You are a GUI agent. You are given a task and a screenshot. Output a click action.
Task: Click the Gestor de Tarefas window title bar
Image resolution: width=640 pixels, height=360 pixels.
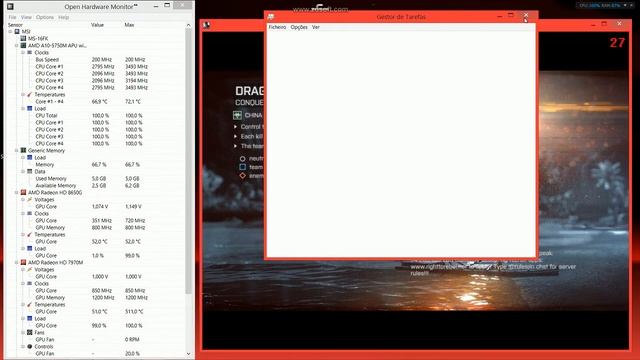(x=401, y=17)
